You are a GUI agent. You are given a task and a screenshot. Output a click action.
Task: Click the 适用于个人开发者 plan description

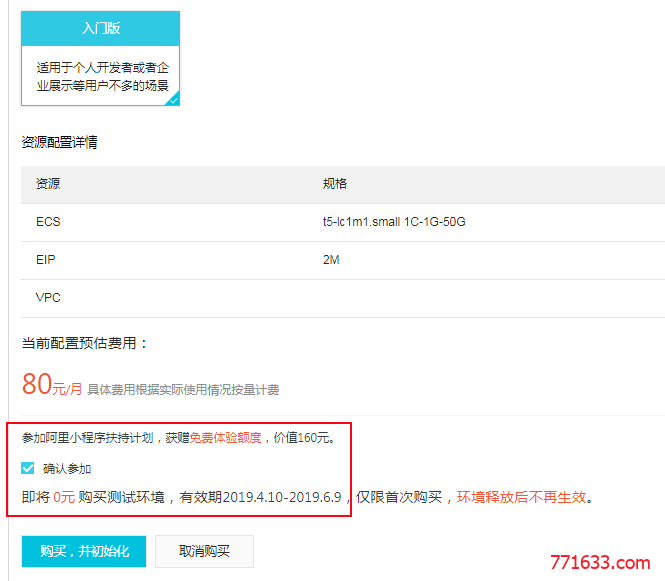103,76
